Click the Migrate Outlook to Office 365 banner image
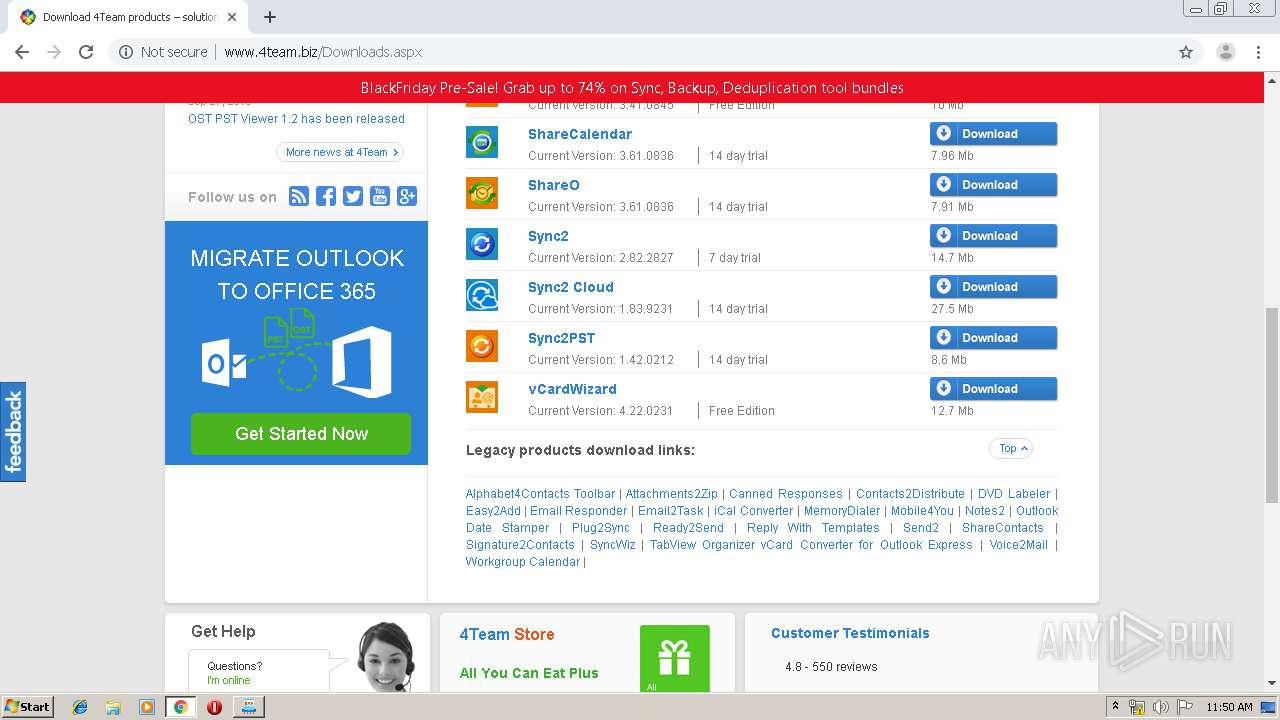This screenshot has width=1280, height=720. pyautogui.click(x=296, y=343)
